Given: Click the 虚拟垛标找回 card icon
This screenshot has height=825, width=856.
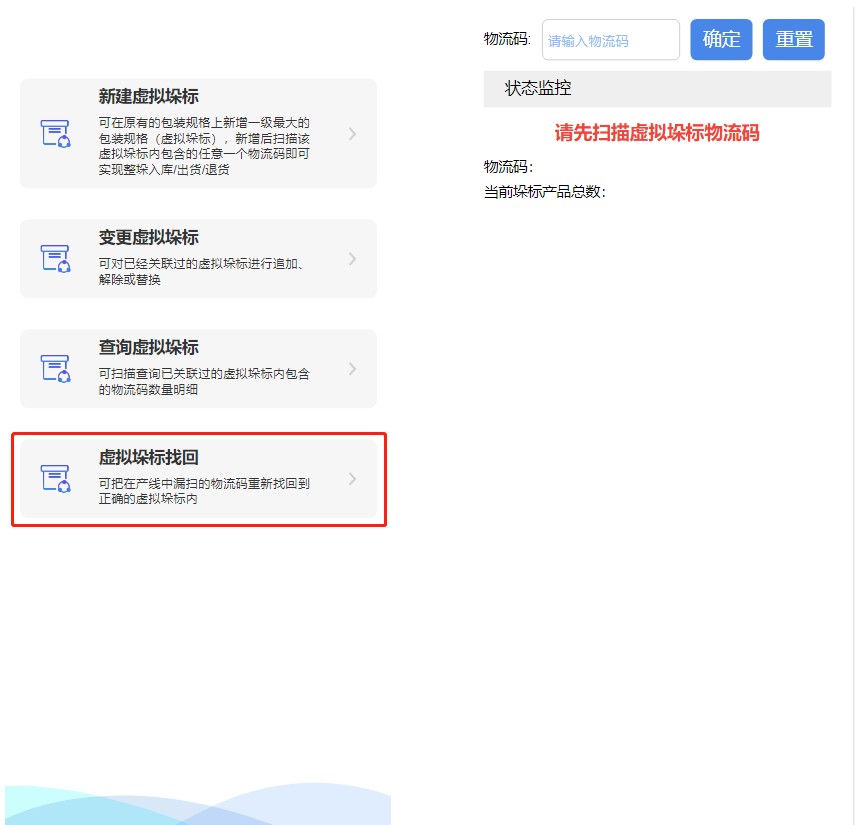Looking at the screenshot, I should (56, 479).
